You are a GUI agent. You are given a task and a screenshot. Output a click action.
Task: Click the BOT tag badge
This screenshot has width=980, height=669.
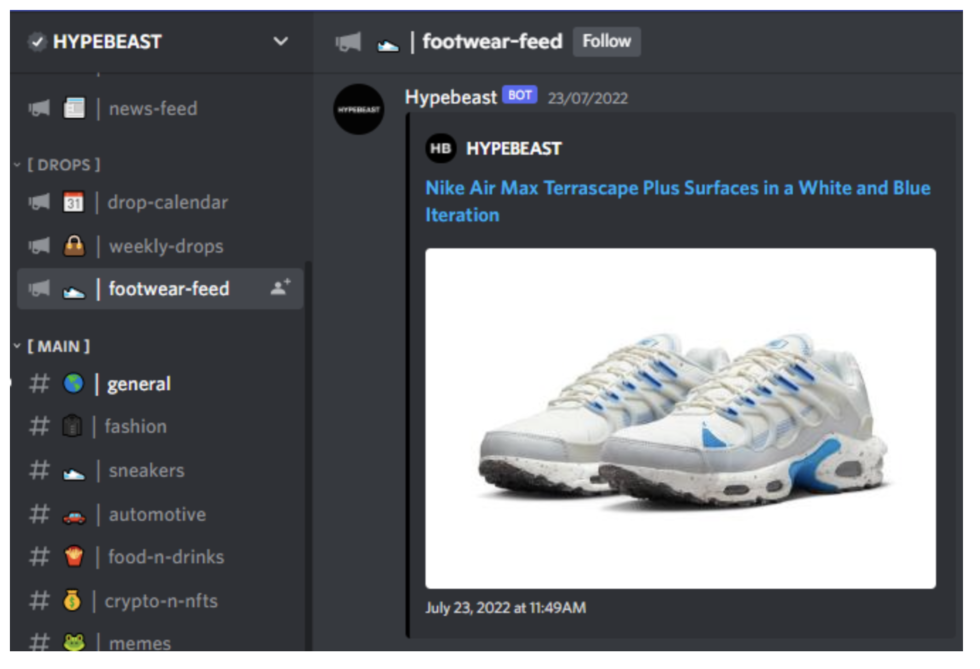pyautogui.click(x=520, y=96)
